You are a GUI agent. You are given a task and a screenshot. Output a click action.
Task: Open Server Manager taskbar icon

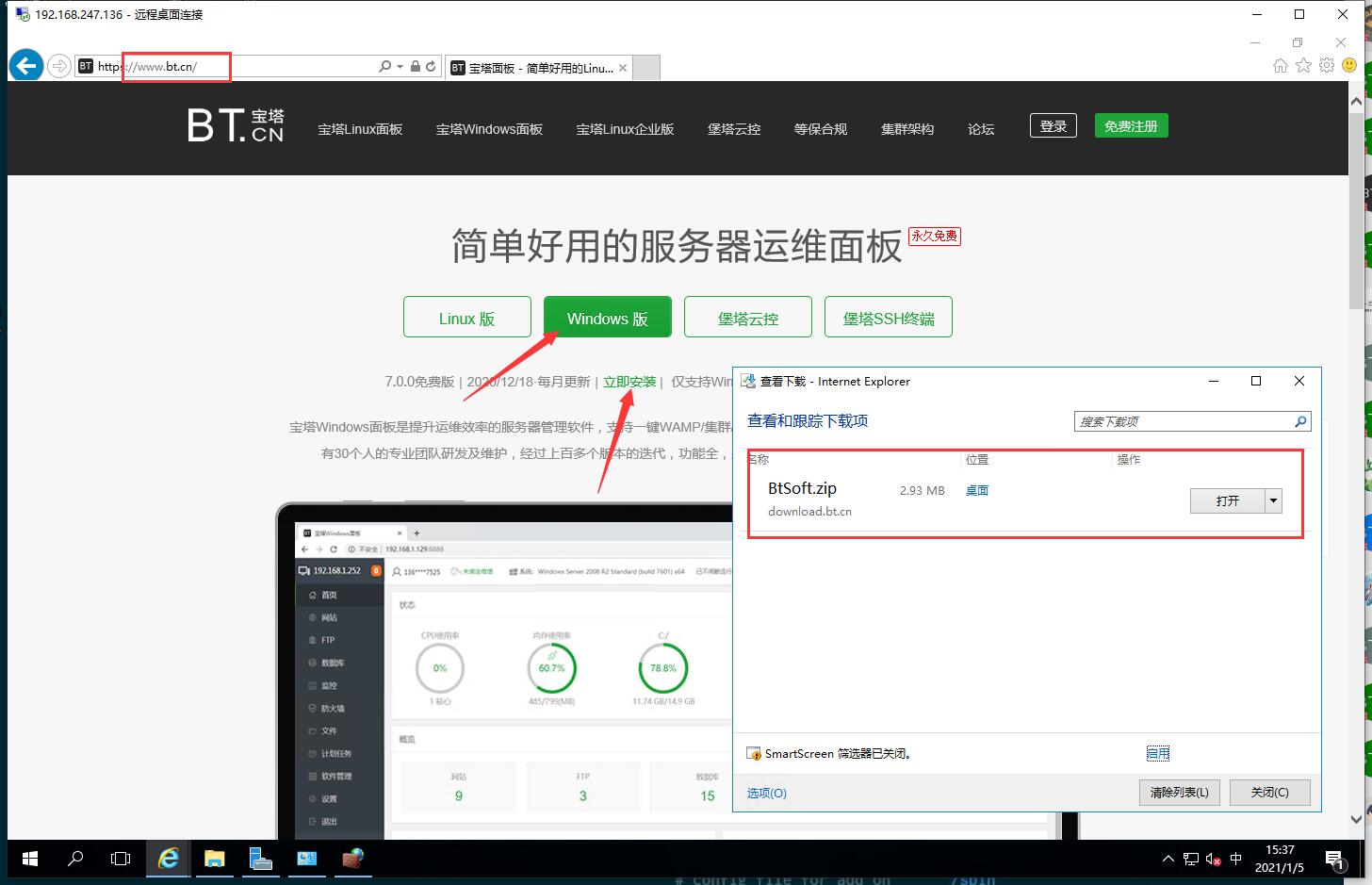pos(261,859)
